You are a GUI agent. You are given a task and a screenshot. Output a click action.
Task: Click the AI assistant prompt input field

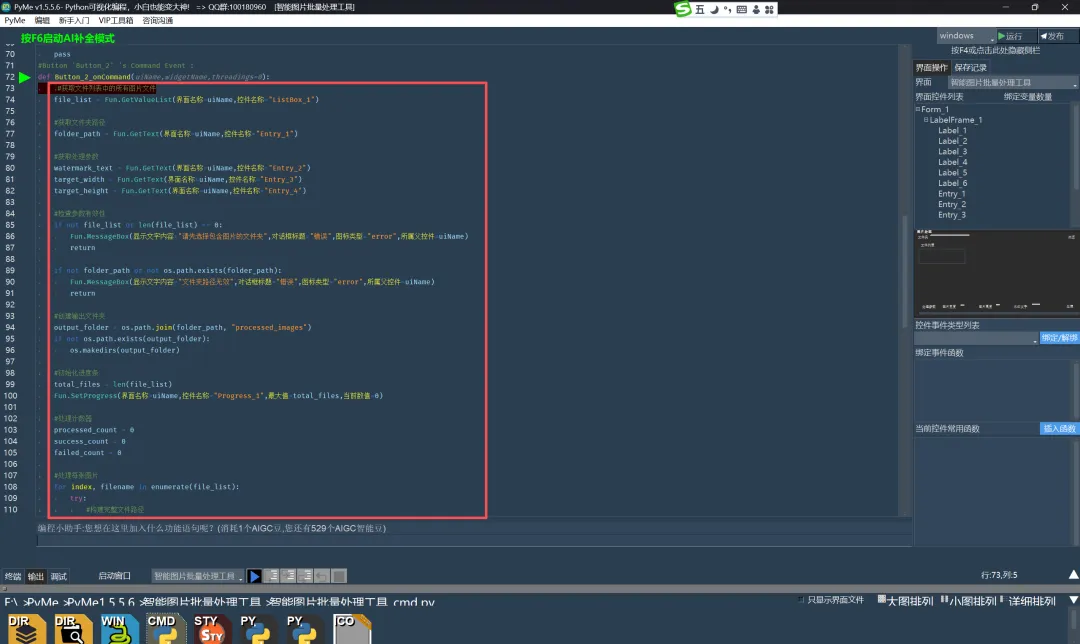474,540
